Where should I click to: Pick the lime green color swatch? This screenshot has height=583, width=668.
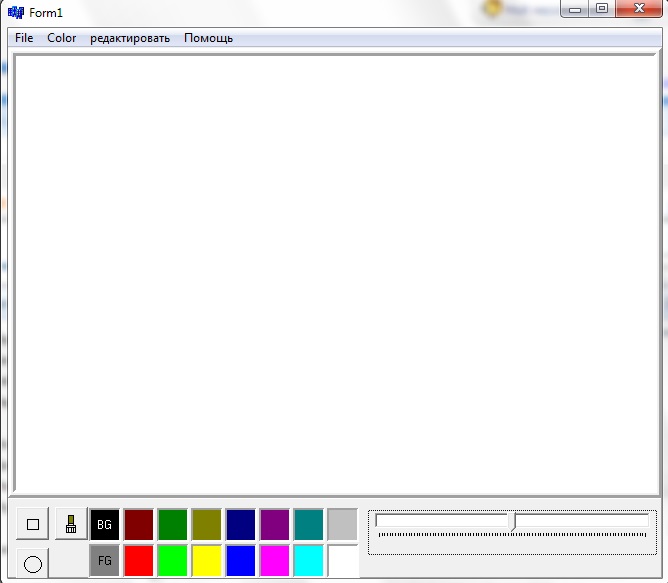coord(173,560)
